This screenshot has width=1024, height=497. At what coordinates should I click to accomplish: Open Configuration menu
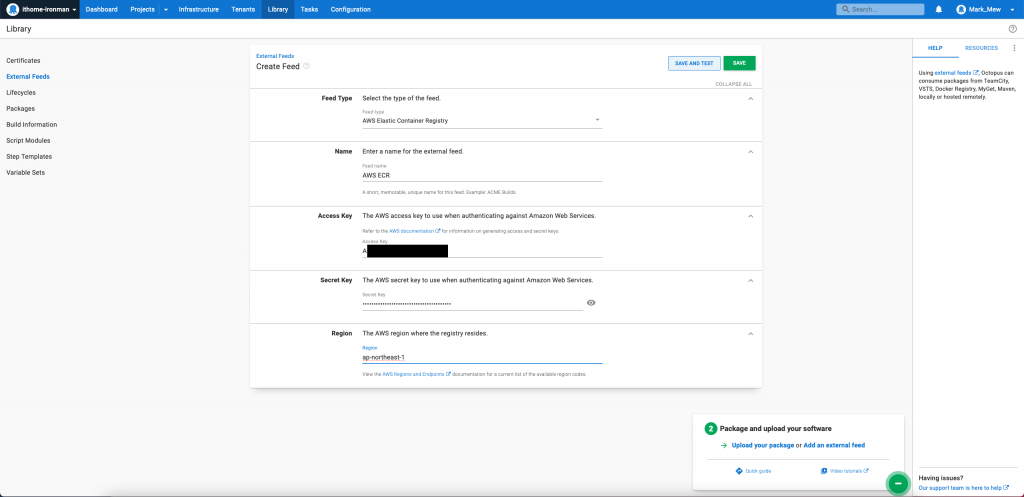coord(351,10)
